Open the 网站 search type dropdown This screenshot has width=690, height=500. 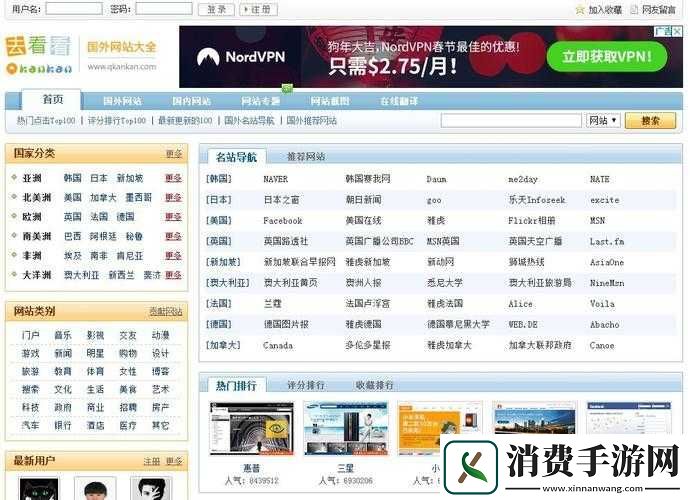tap(603, 120)
